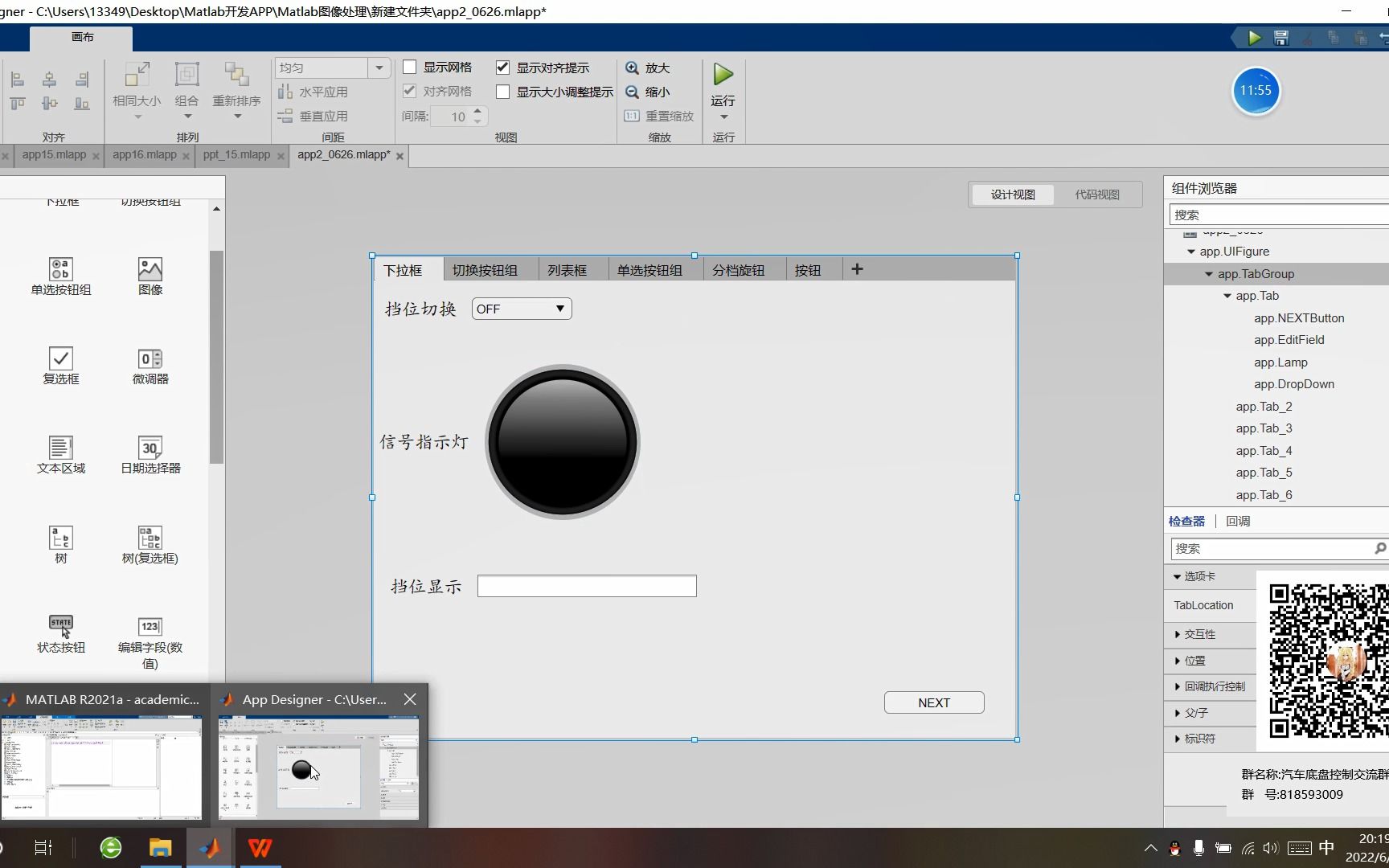Viewport: 1389px width, 868px height.
Task: Expand the 标识符 property section
Action: point(1178,739)
